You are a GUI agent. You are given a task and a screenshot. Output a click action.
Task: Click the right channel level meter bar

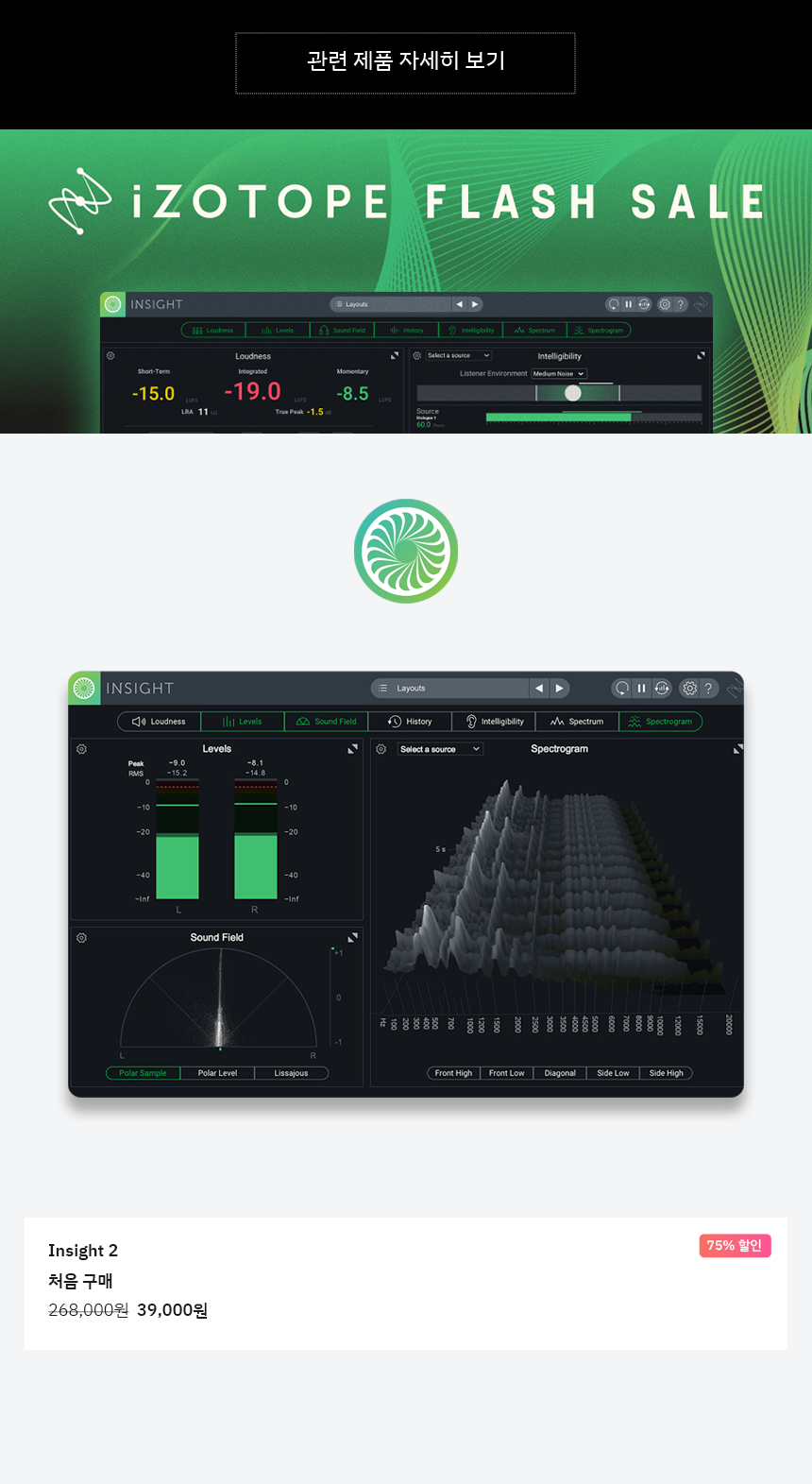255,840
